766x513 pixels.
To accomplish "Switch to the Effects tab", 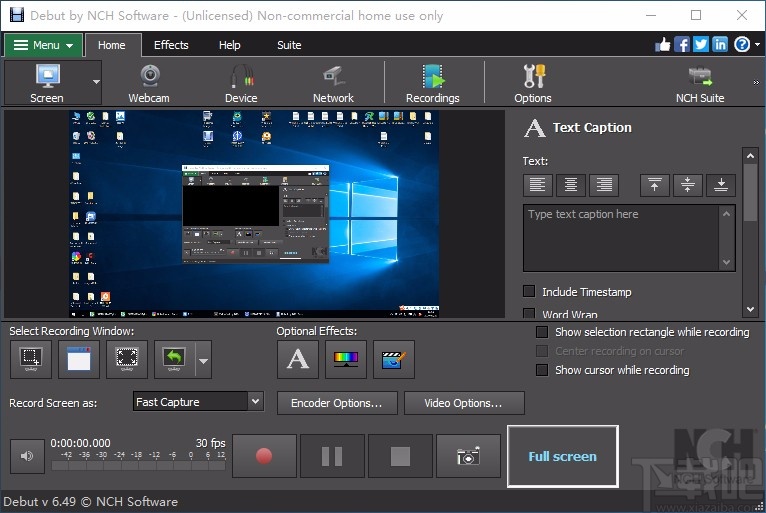I will tap(171, 45).
